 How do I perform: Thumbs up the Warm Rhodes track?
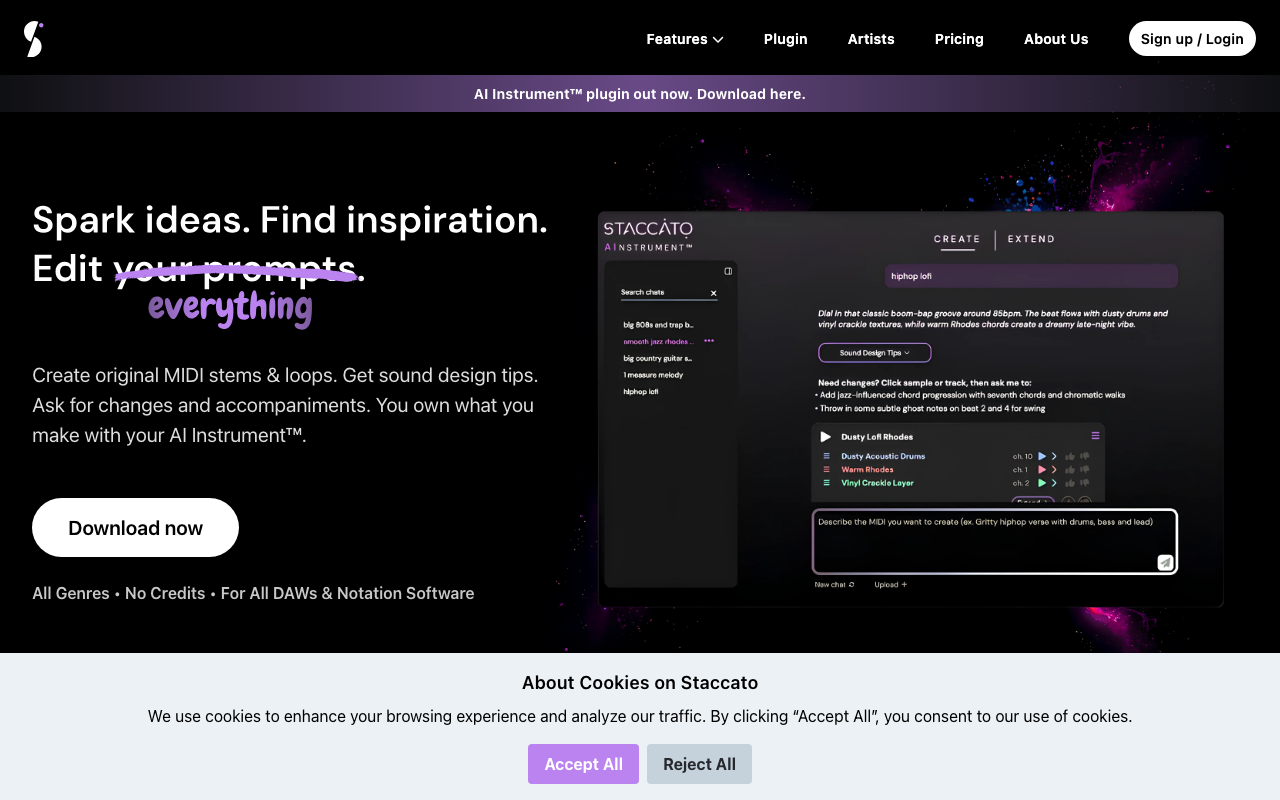click(1070, 470)
